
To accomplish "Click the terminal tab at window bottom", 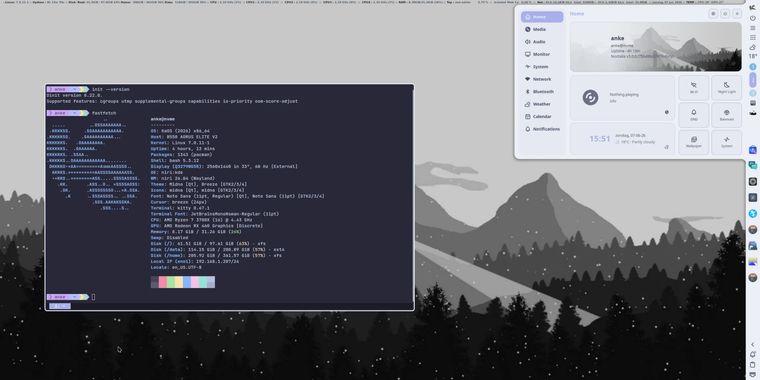I will tap(60, 306).
